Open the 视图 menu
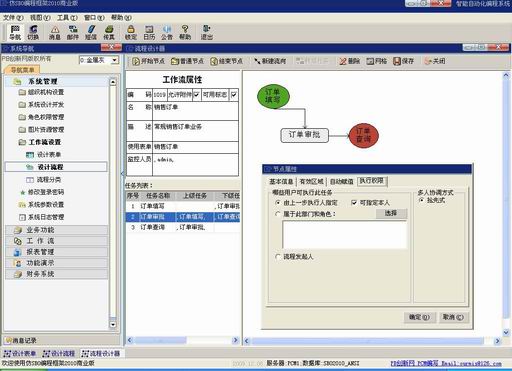Viewport: 512px width, 371px height. click(40, 17)
